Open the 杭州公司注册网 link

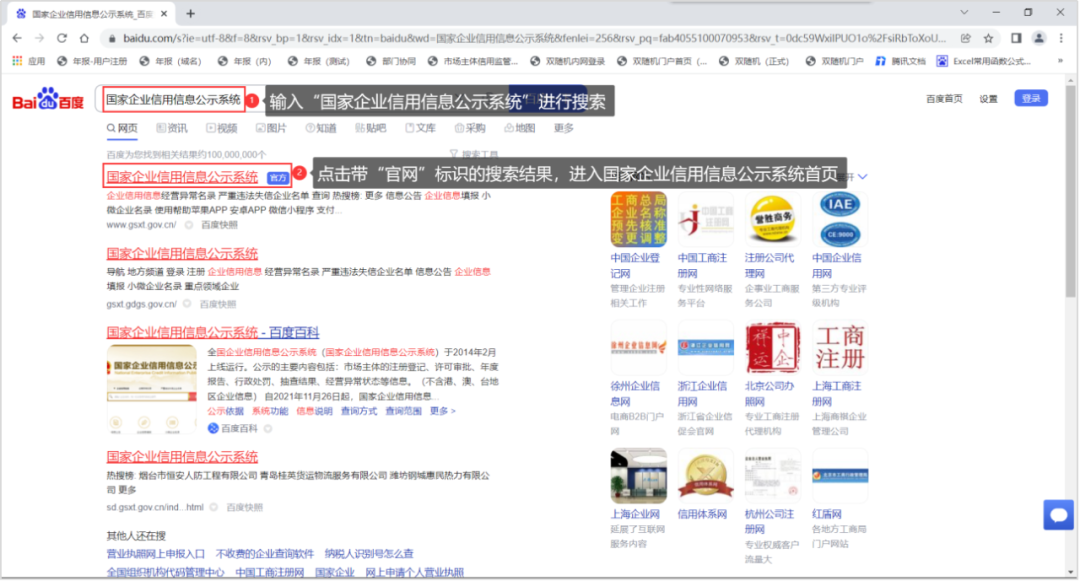pyautogui.click(x=769, y=521)
